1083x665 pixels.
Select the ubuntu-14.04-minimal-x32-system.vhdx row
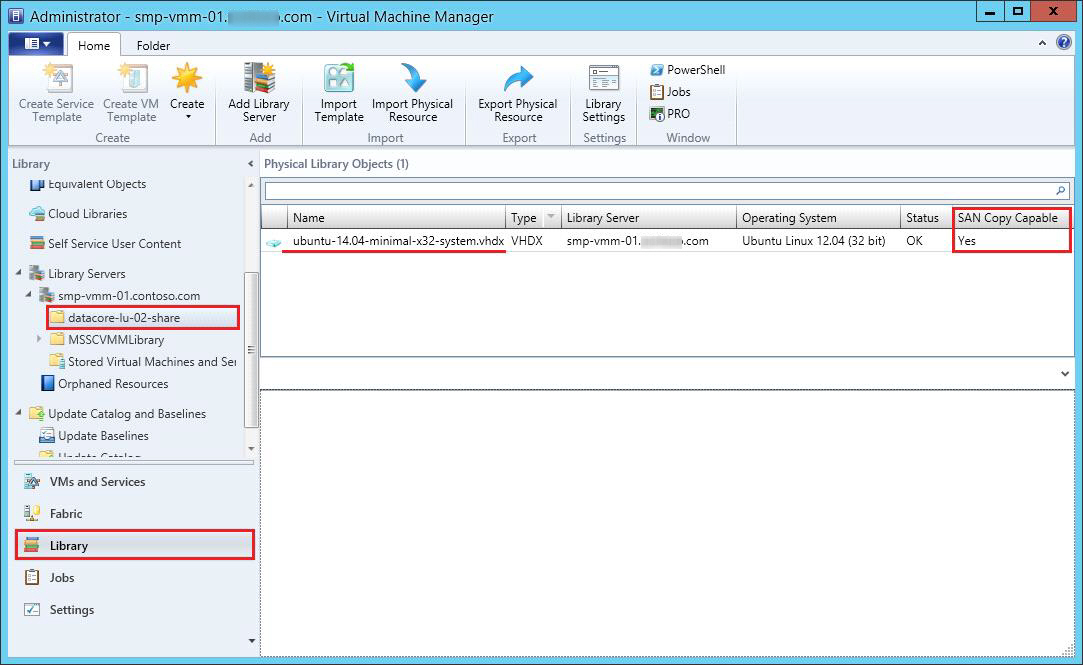coord(398,241)
